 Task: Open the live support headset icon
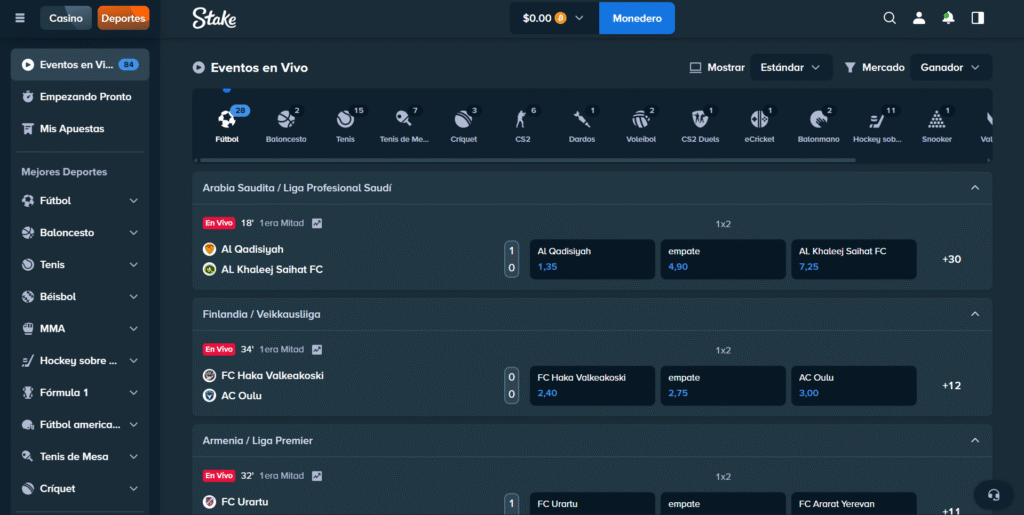tap(993, 494)
